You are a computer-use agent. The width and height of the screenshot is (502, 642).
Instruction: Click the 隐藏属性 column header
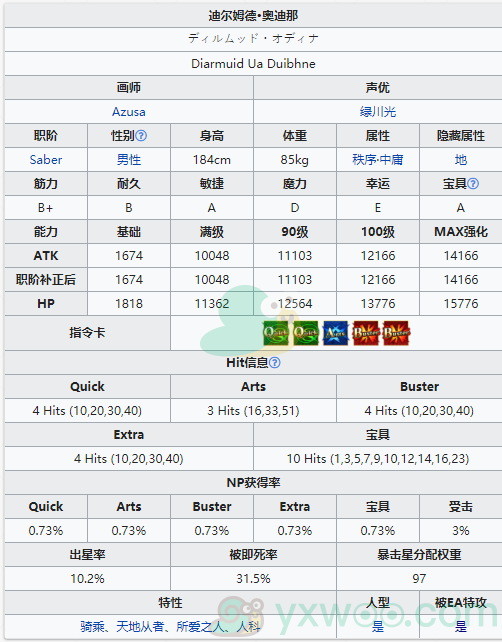tap(461, 136)
